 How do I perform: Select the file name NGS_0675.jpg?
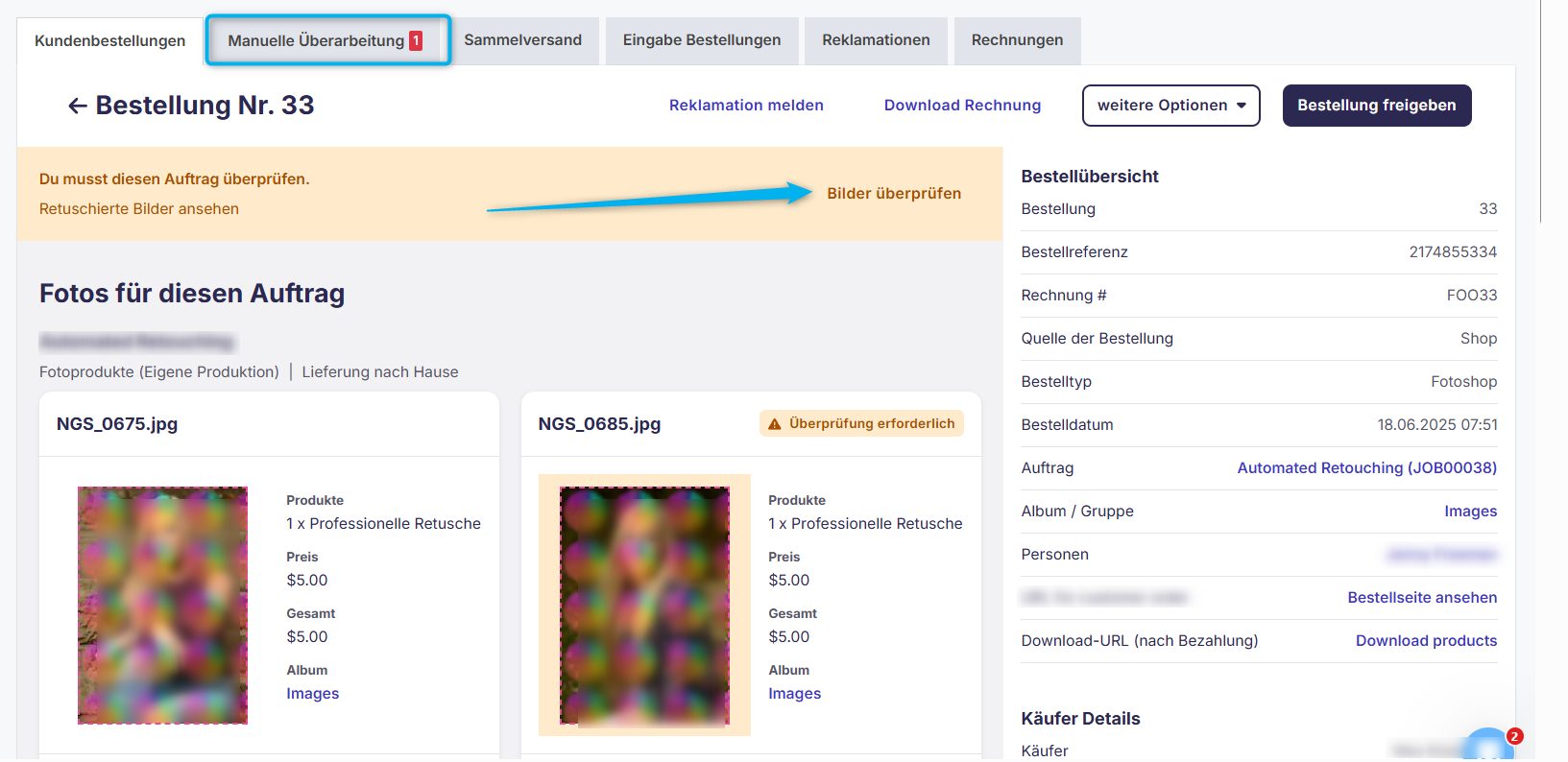click(x=117, y=424)
